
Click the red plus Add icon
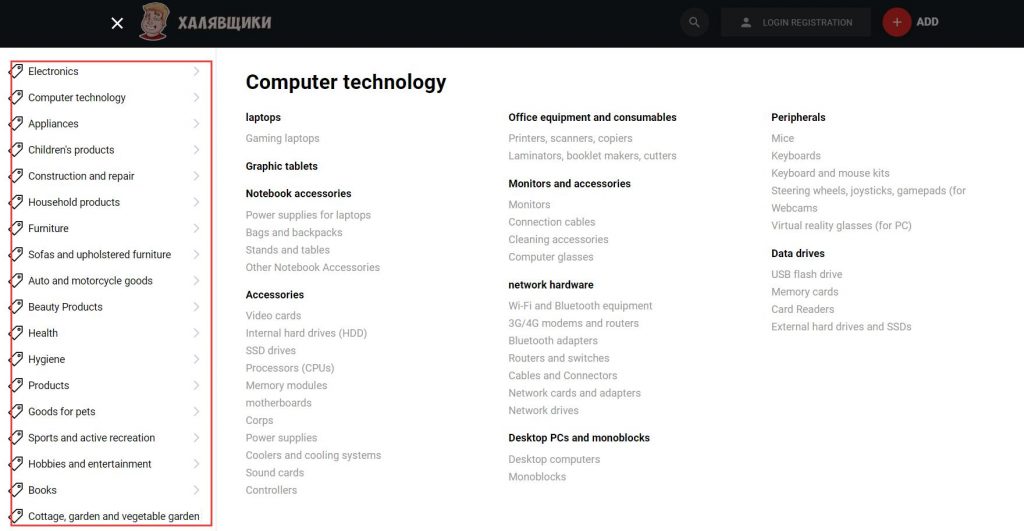(x=897, y=22)
